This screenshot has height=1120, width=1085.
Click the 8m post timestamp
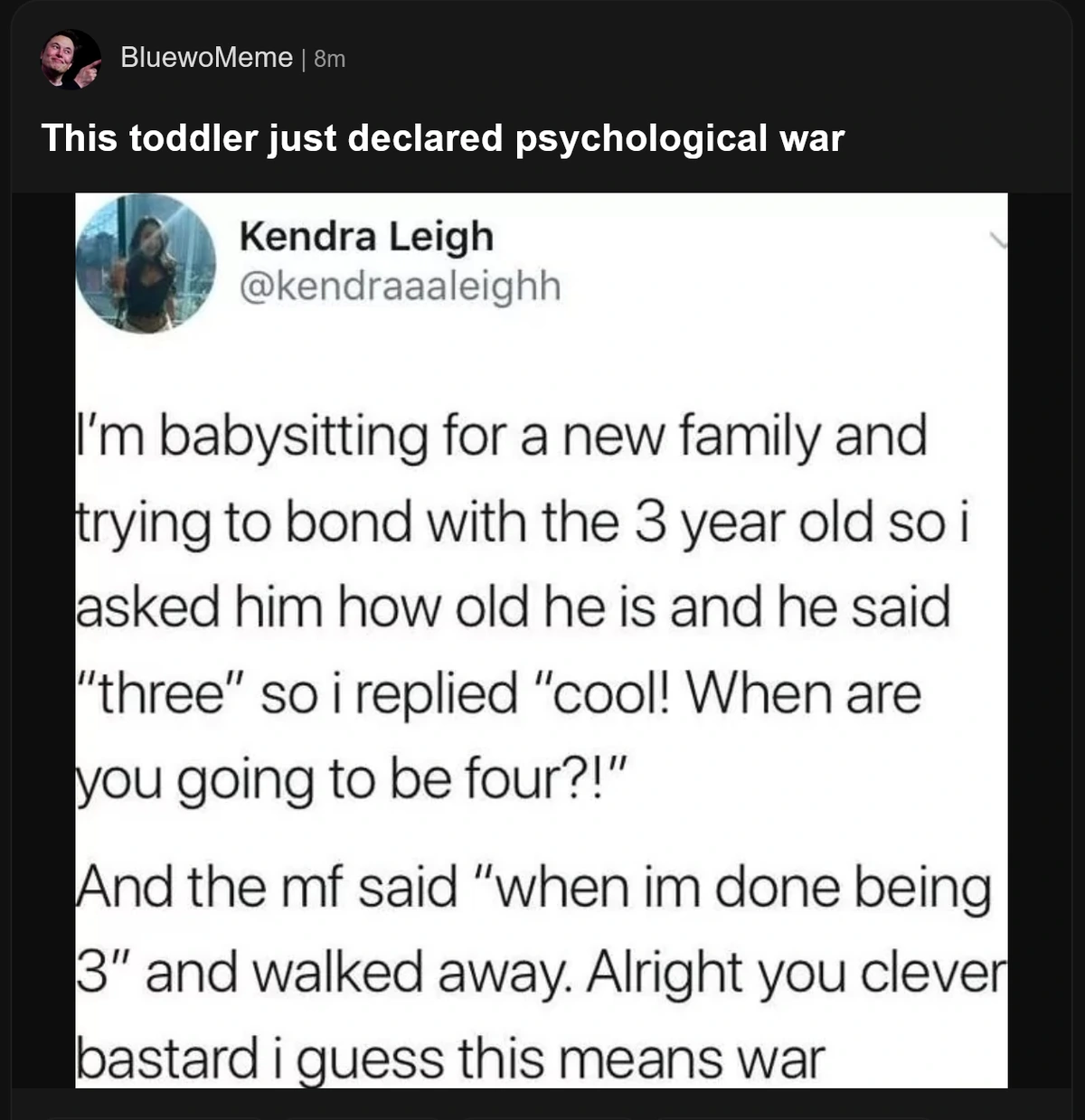pyautogui.click(x=329, y=59)
